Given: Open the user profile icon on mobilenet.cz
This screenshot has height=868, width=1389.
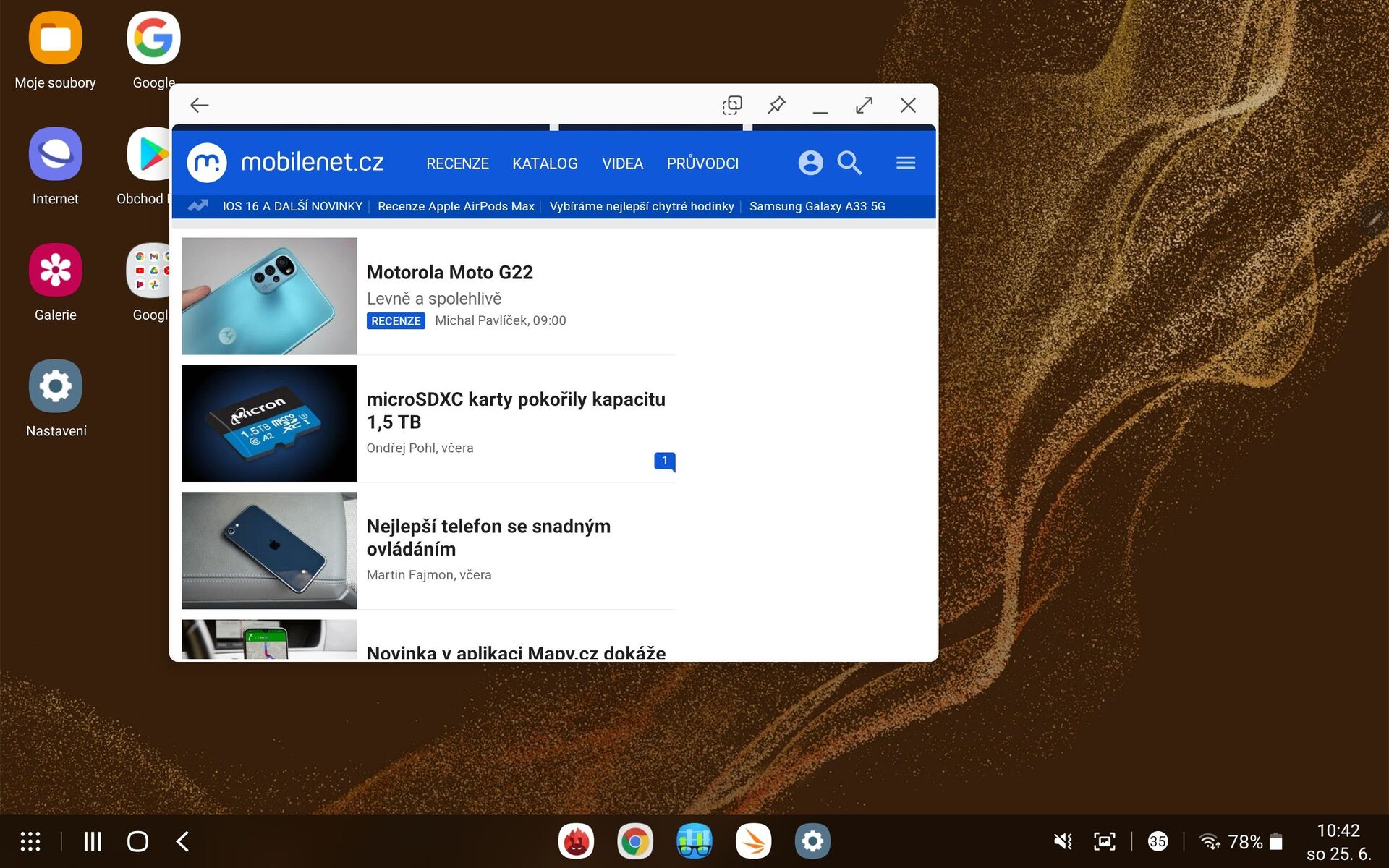Looking at the screenshot, I should [810, 163].
